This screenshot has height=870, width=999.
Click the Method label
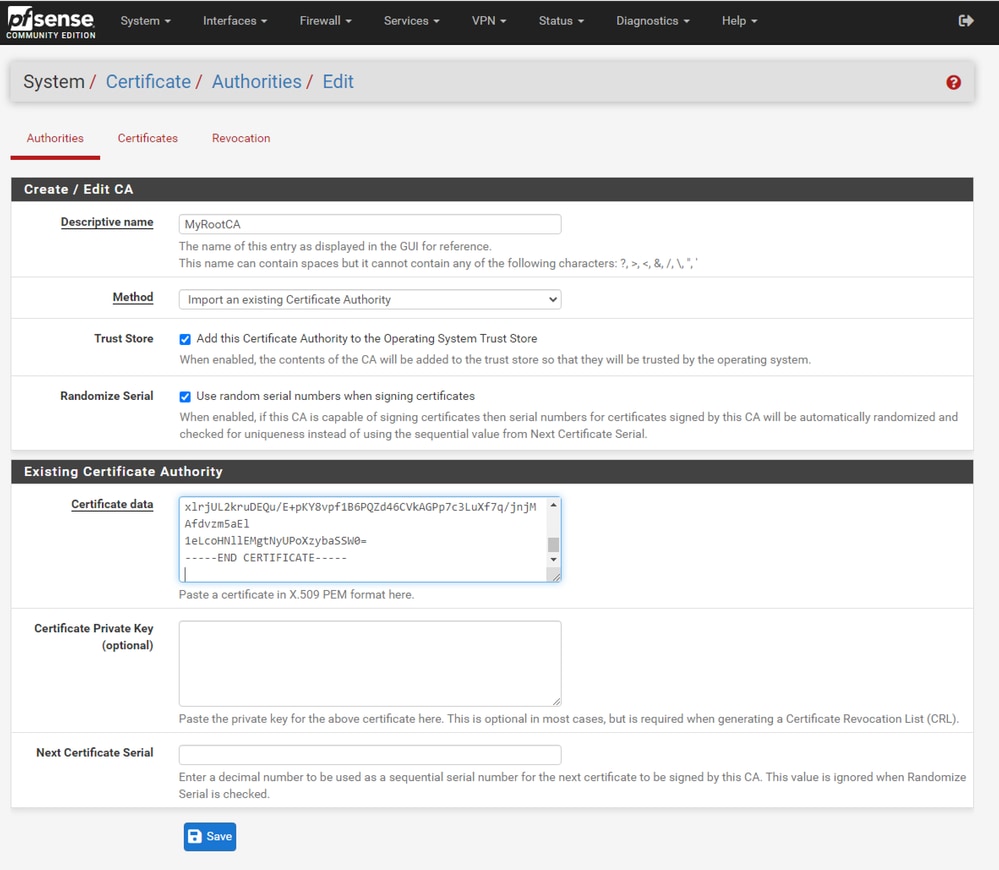[133, 297]
